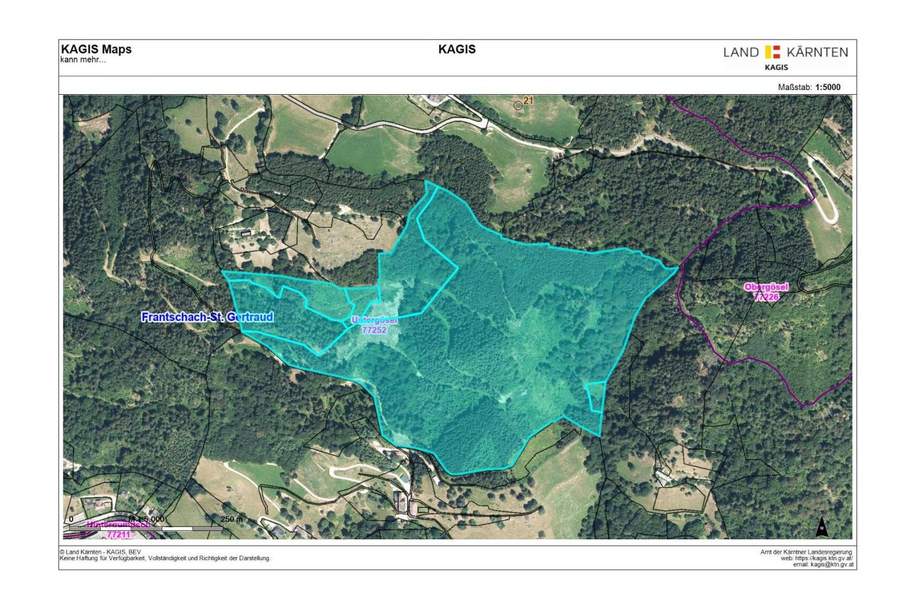The height and width of the screenshot is (610, 915).
Task: Select the north arrow symbol
Action: (x=823, y=525)
